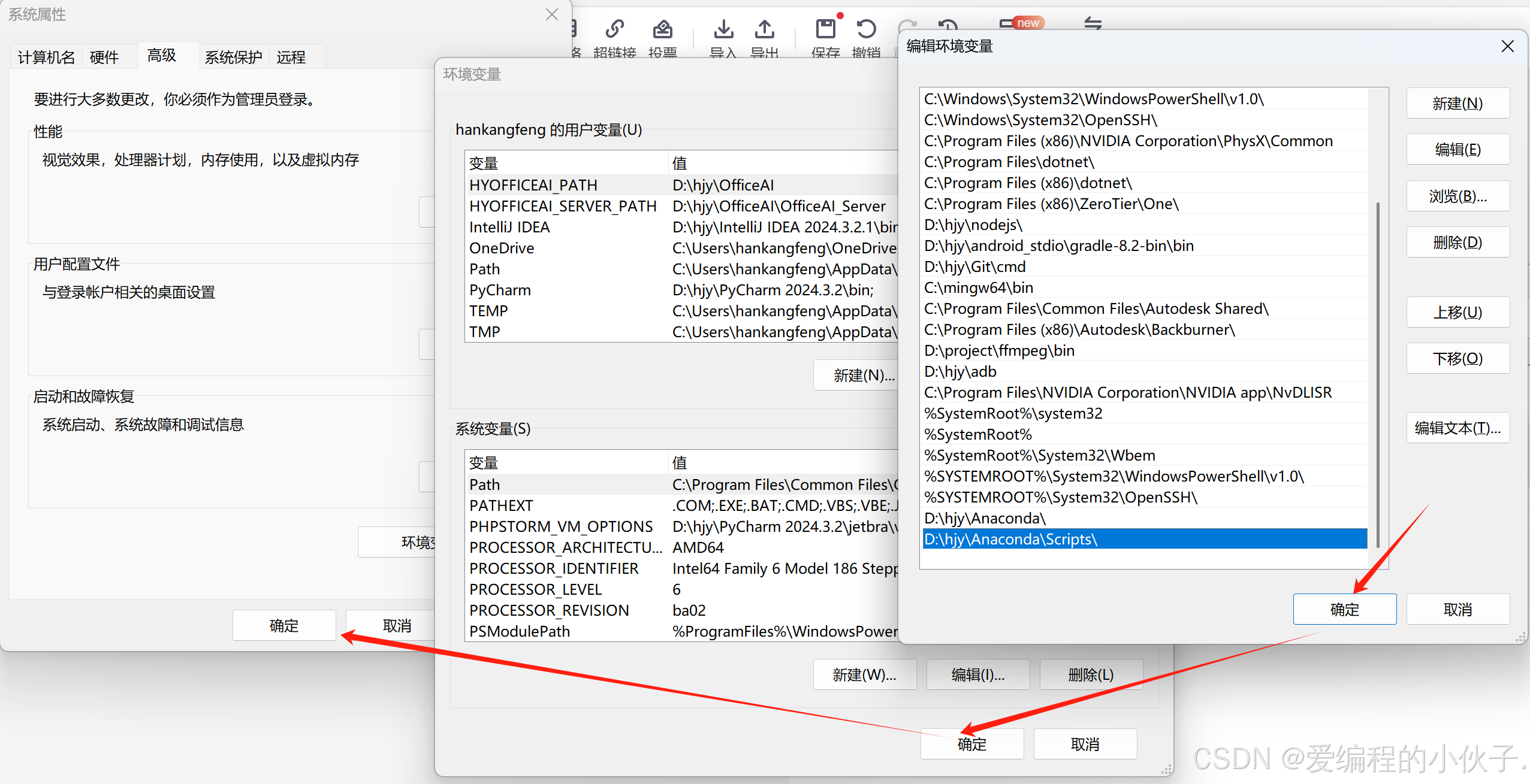1530x784 pixels.
Task: Click the undo (撤销) icon
Action: point(866,29)
